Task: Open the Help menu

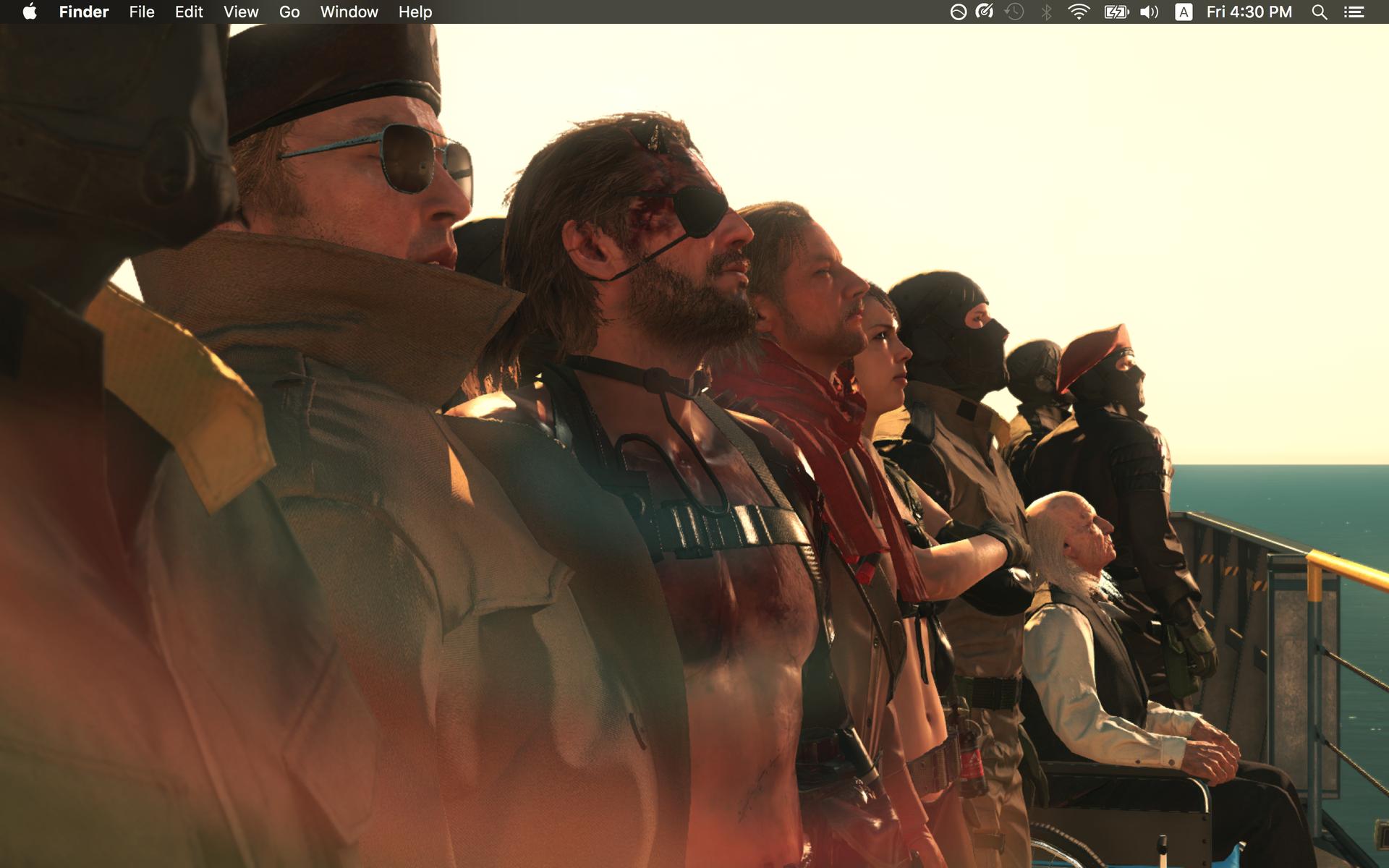Action: 415,12
